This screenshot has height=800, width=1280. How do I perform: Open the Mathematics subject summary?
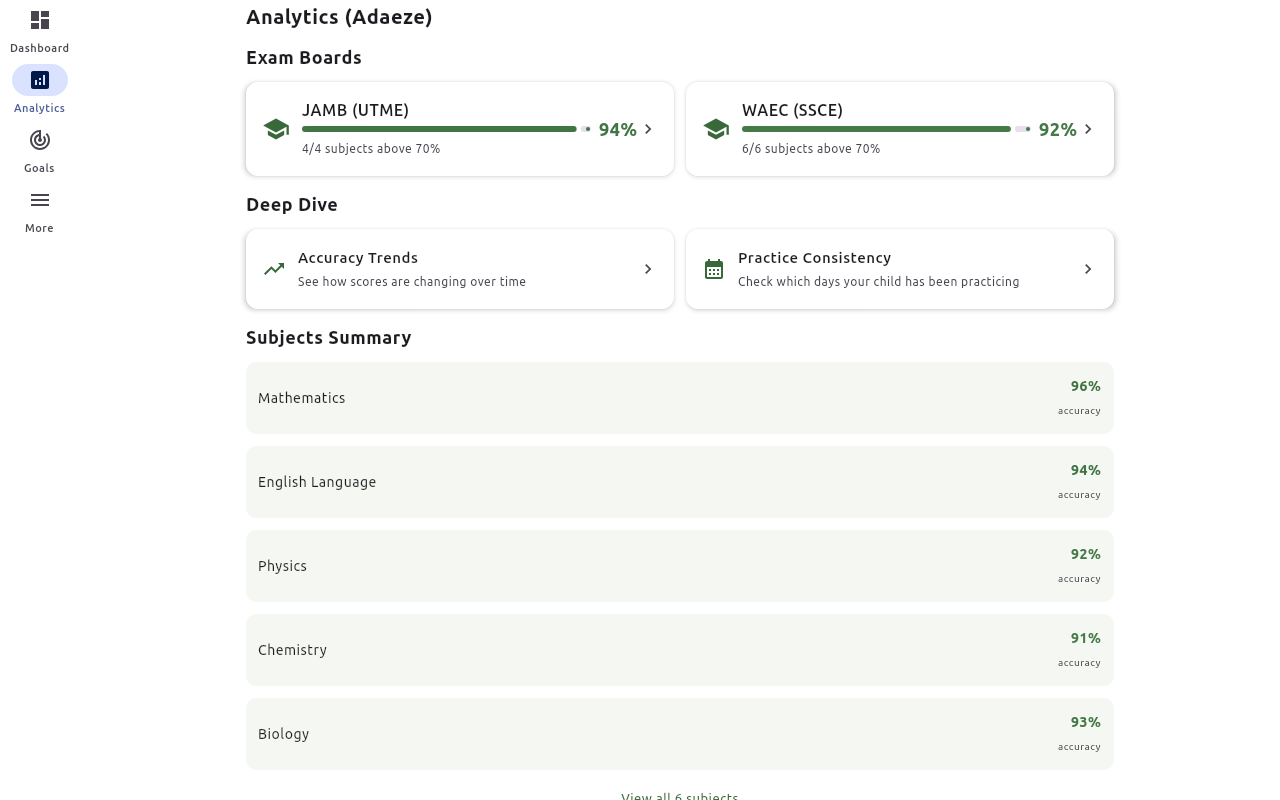pyautogui.click(x=680, y=397)
